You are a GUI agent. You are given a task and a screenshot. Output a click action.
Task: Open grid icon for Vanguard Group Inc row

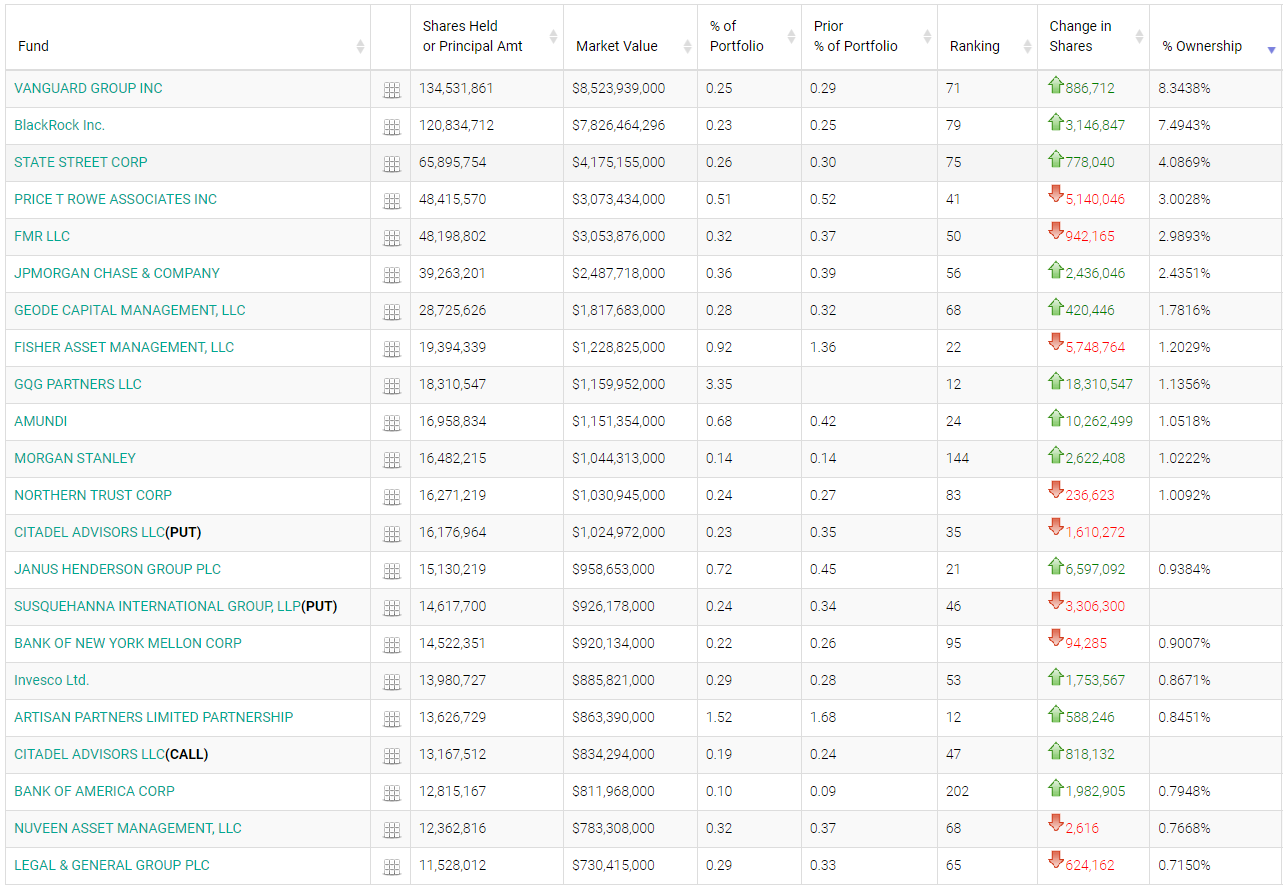pyautogui.click(x=391, y=90)
